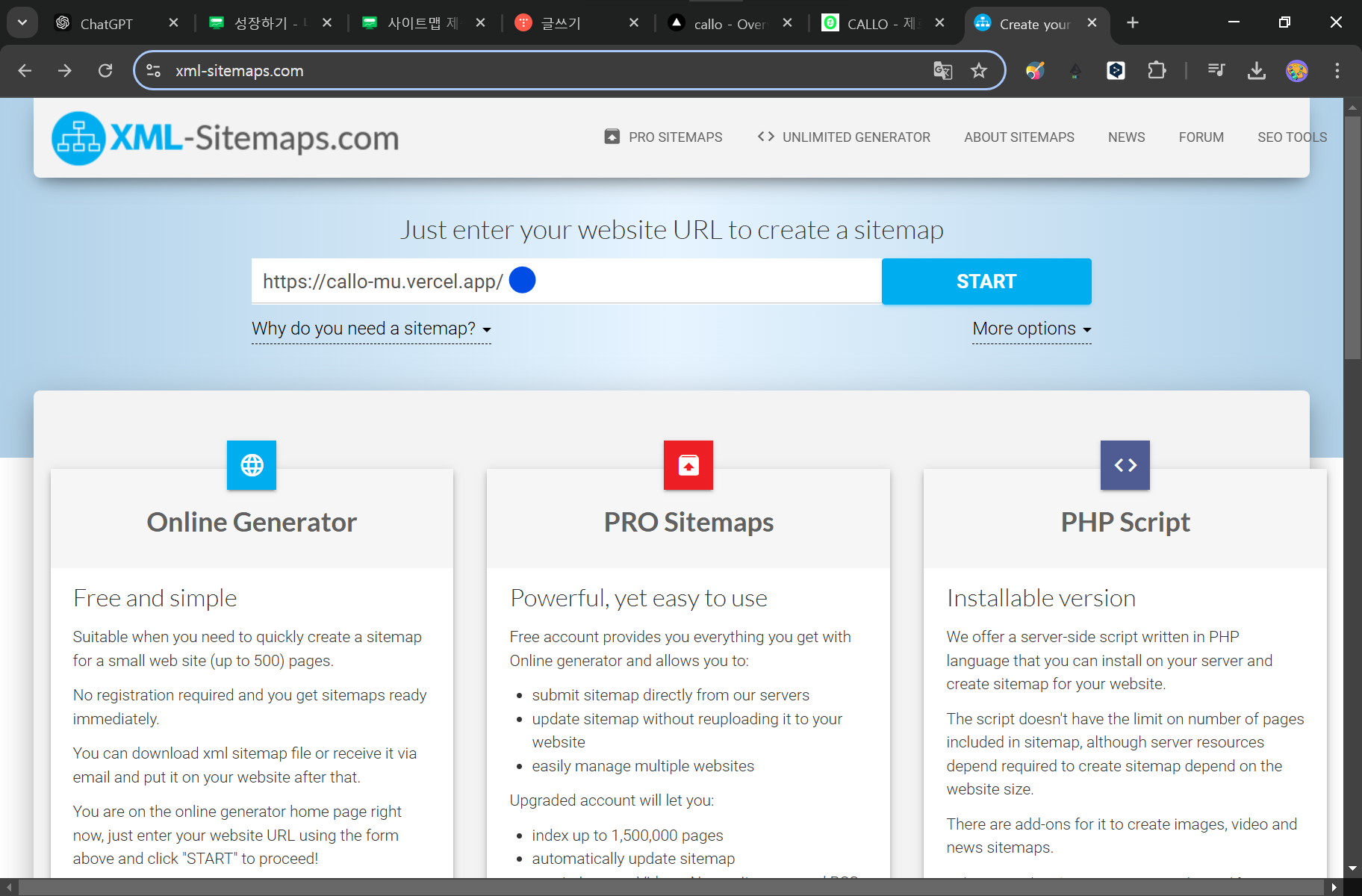
Task: Expand More options
Action: [1031, 329]
